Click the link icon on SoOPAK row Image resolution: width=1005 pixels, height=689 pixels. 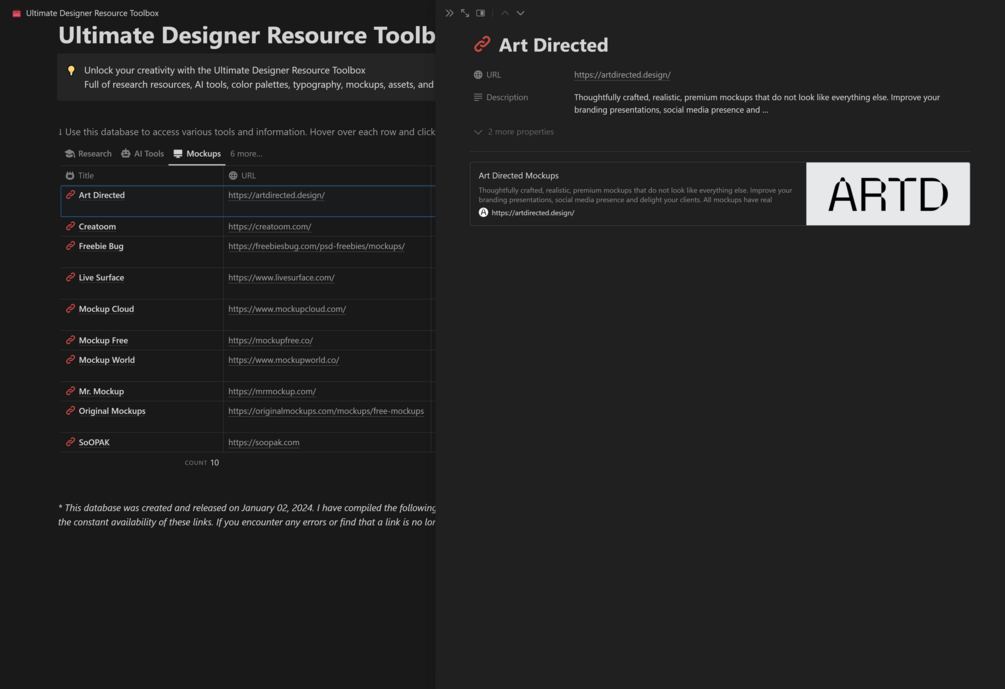click(x=70, y=442)
